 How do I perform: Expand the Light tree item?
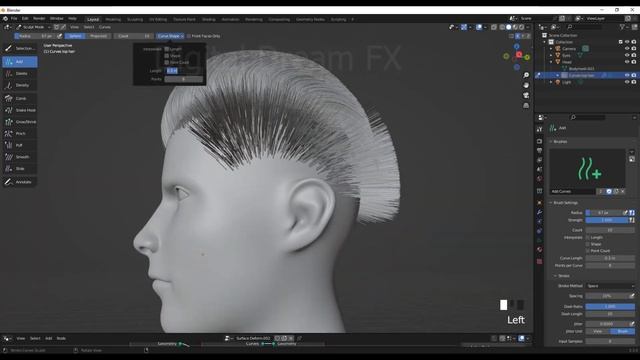point(551,82)
